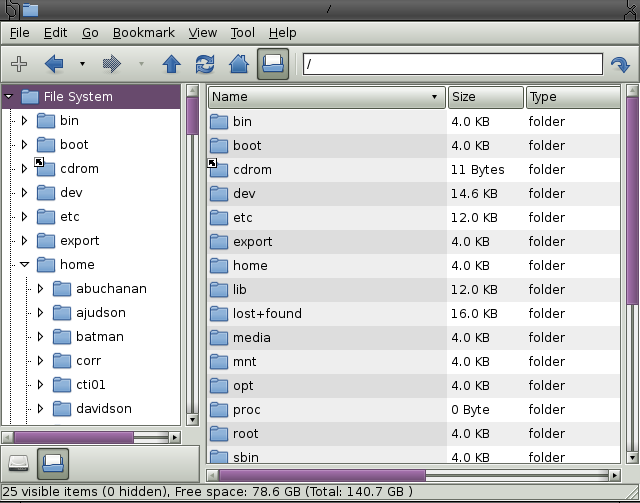Collapse the home folder in the tree
Viewport: 640px width, 503px height.
pyautogui.click(x=24, y=265)
